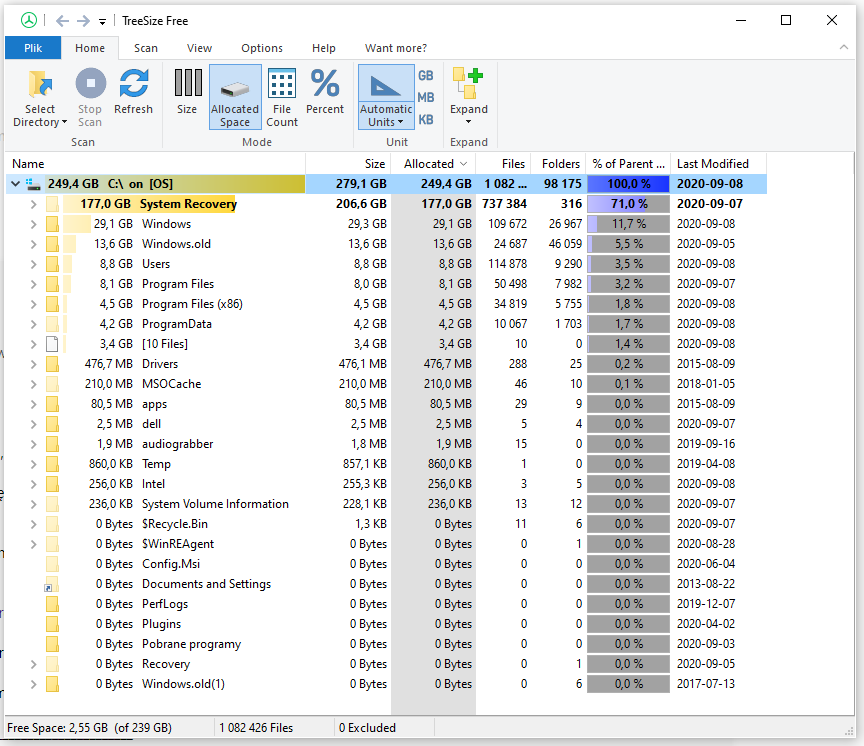This screenshot has width=864, height=746.
Task: Click the file icon beside [10 Files]
Action: 52,344
